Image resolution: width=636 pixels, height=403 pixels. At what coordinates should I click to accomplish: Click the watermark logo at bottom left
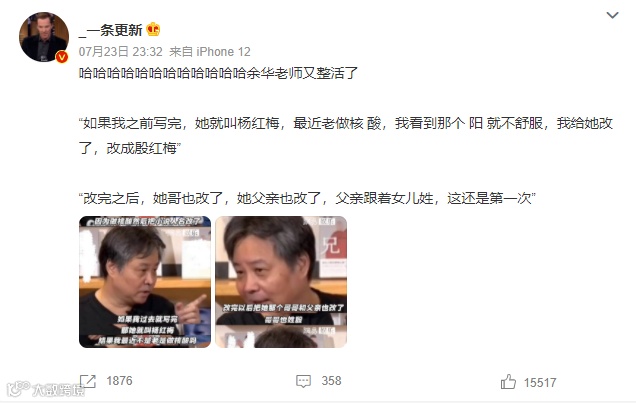pyautogui.click(x=46, y=389)
